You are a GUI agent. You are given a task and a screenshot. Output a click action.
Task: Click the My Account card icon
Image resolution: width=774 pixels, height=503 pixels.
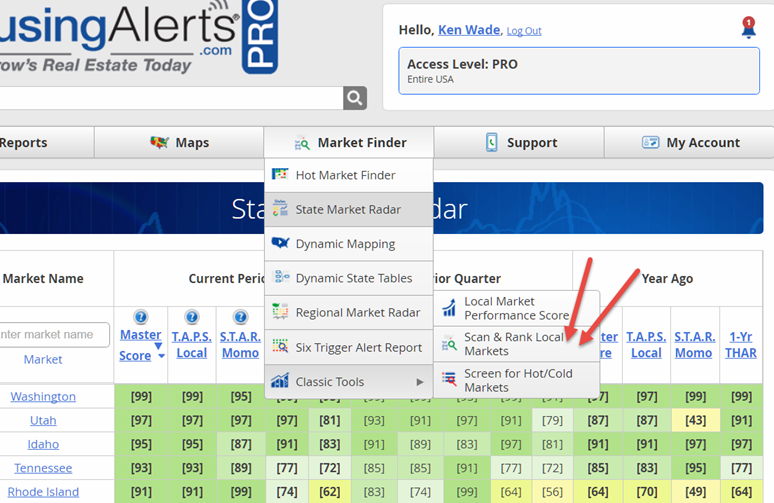click(x=651, y=143)
